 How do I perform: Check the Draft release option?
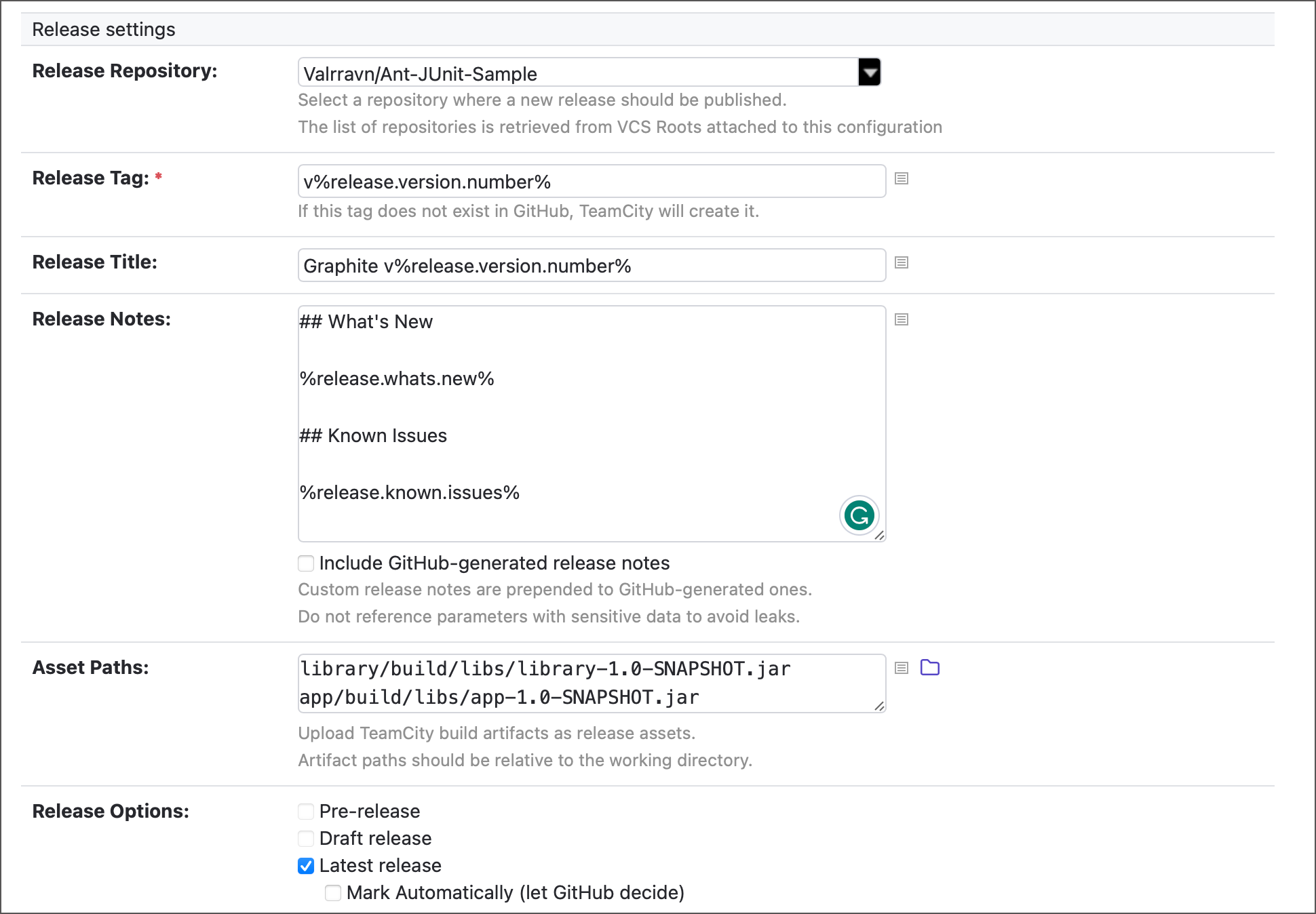(306, 839)
